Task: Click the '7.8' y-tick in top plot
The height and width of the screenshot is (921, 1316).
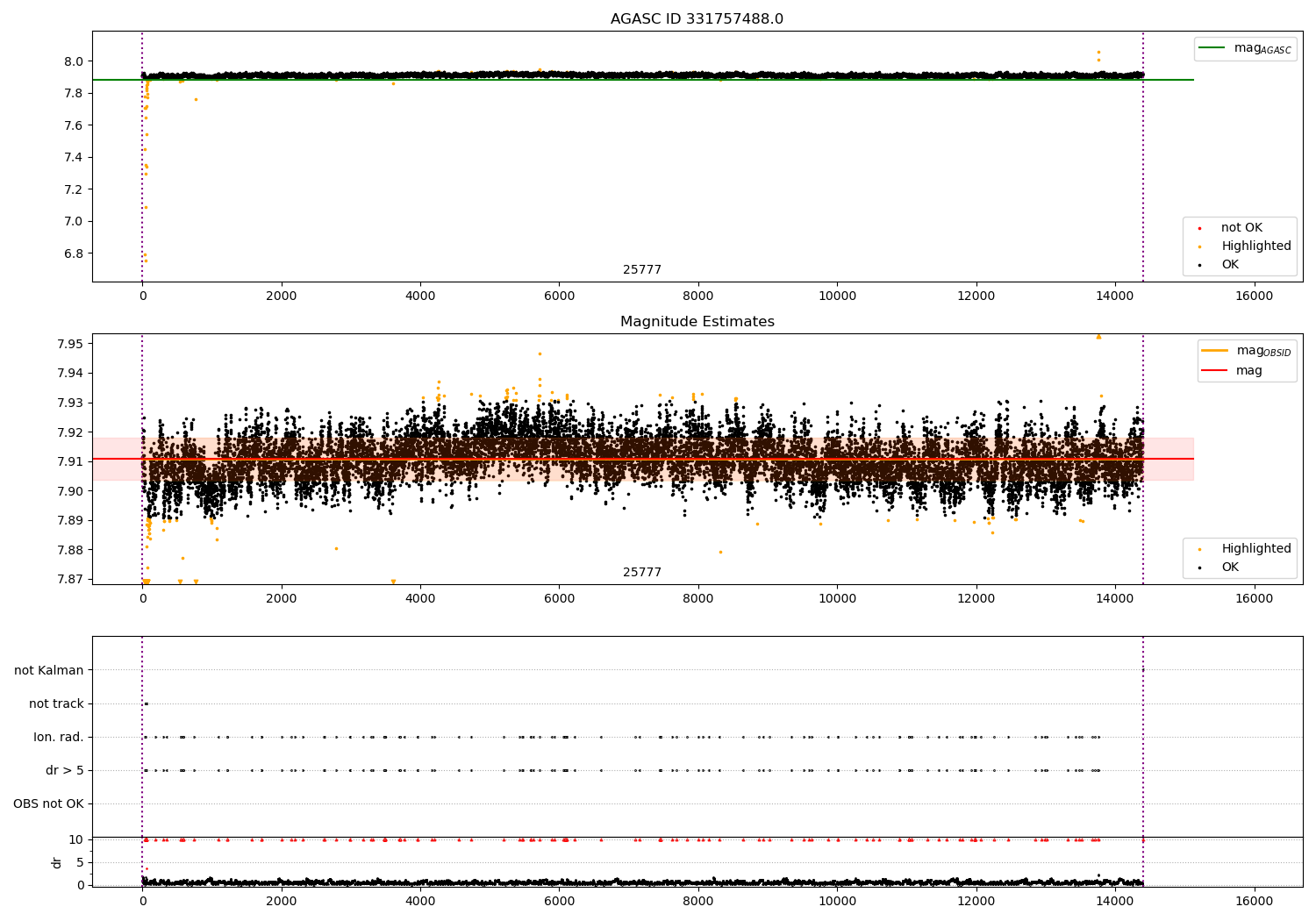Action: pyautogui.click(x=73, y=94)
